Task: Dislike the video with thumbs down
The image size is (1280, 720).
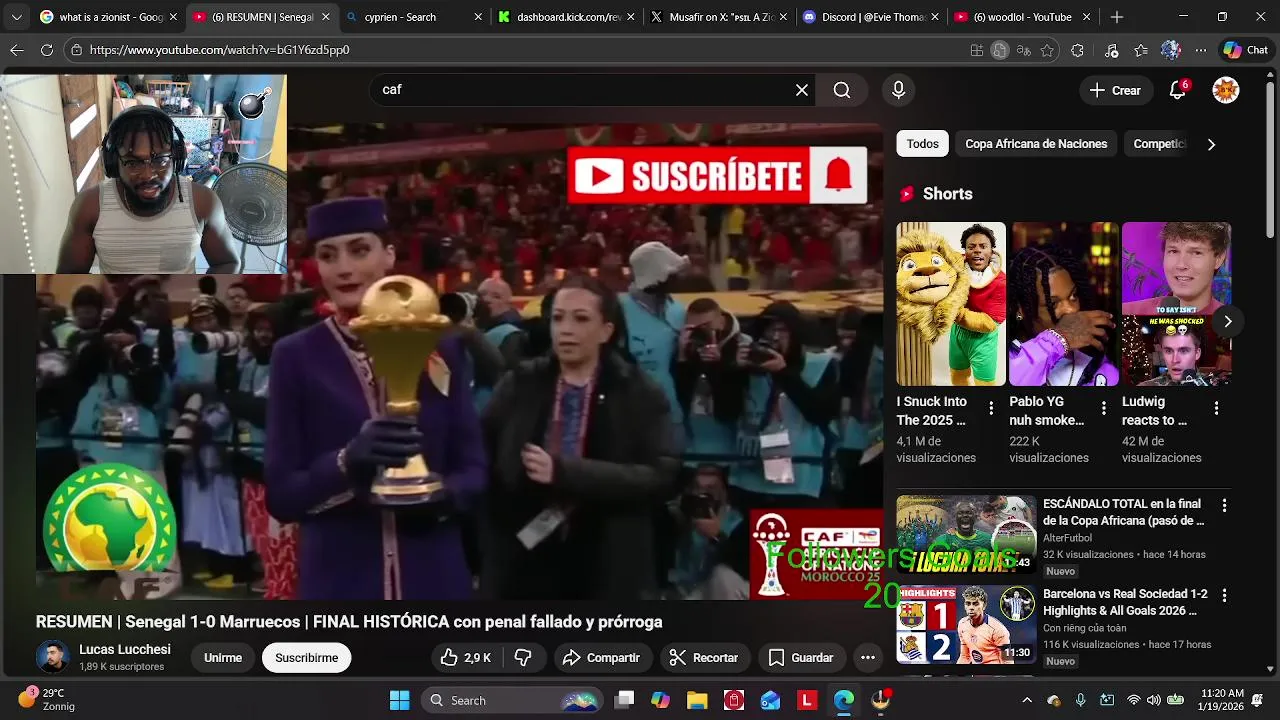Action: [x=523, y=657]
